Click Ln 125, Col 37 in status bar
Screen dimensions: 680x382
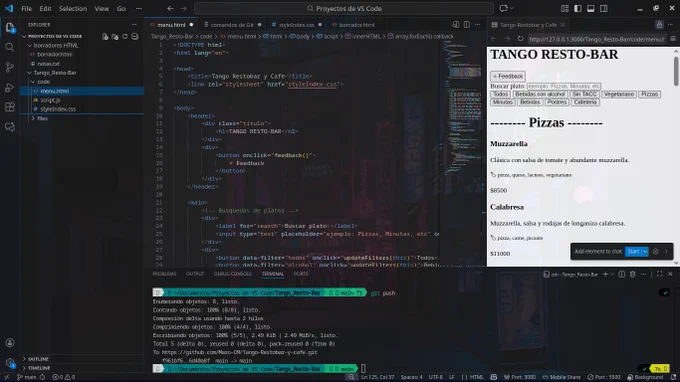(x=378, y=377)
